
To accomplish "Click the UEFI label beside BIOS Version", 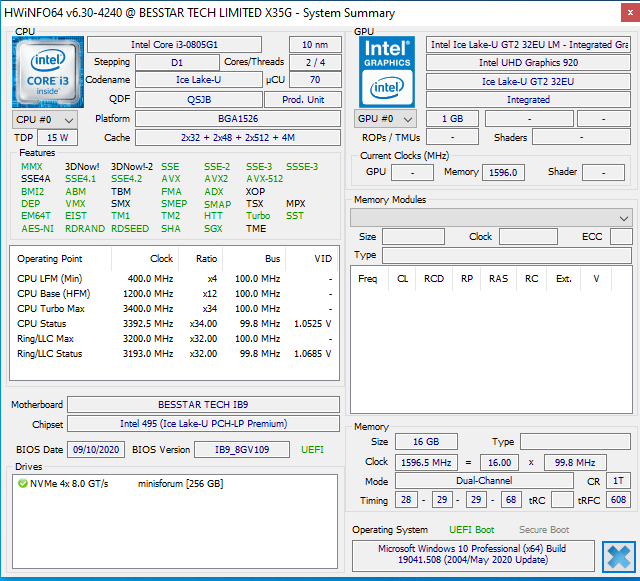I will [x=312, y=450].
